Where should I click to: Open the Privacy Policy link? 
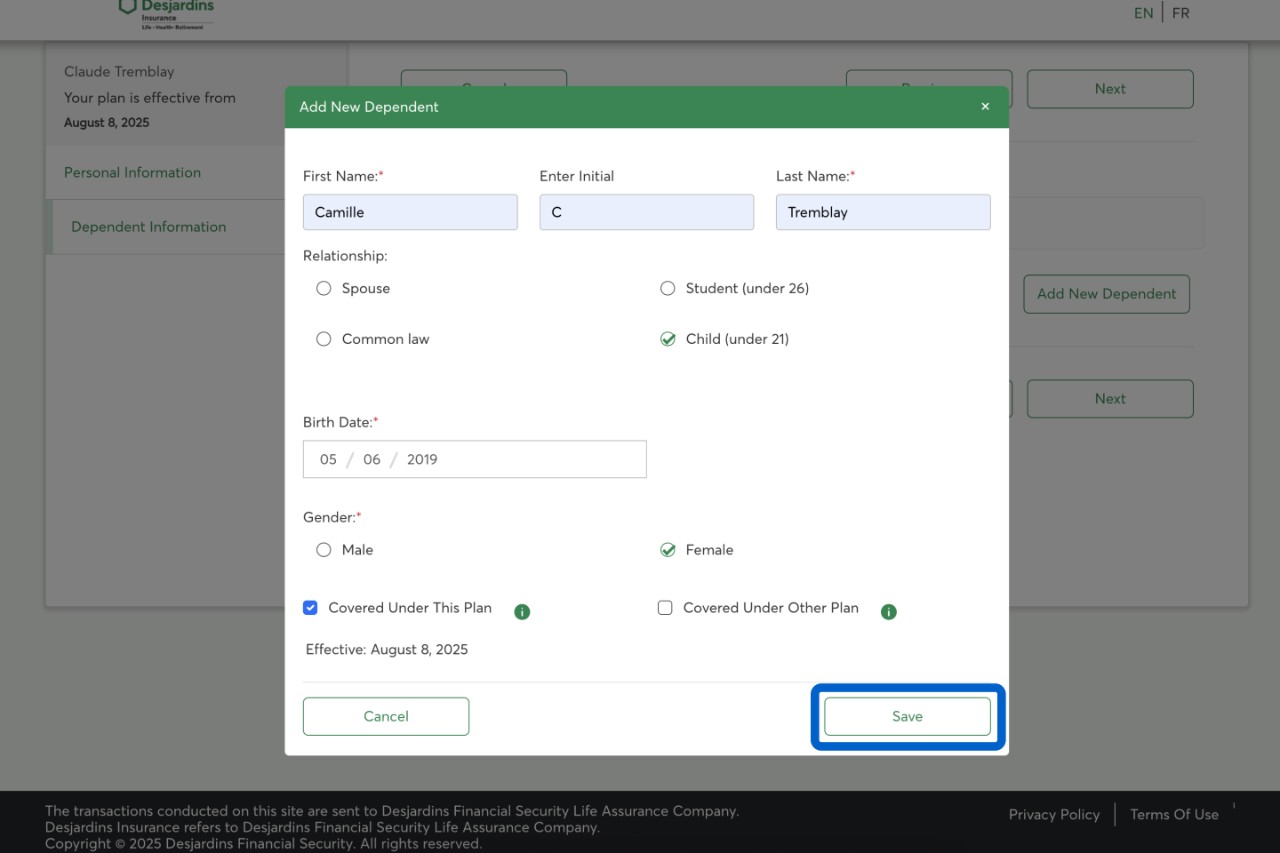tap(1054, 815)
